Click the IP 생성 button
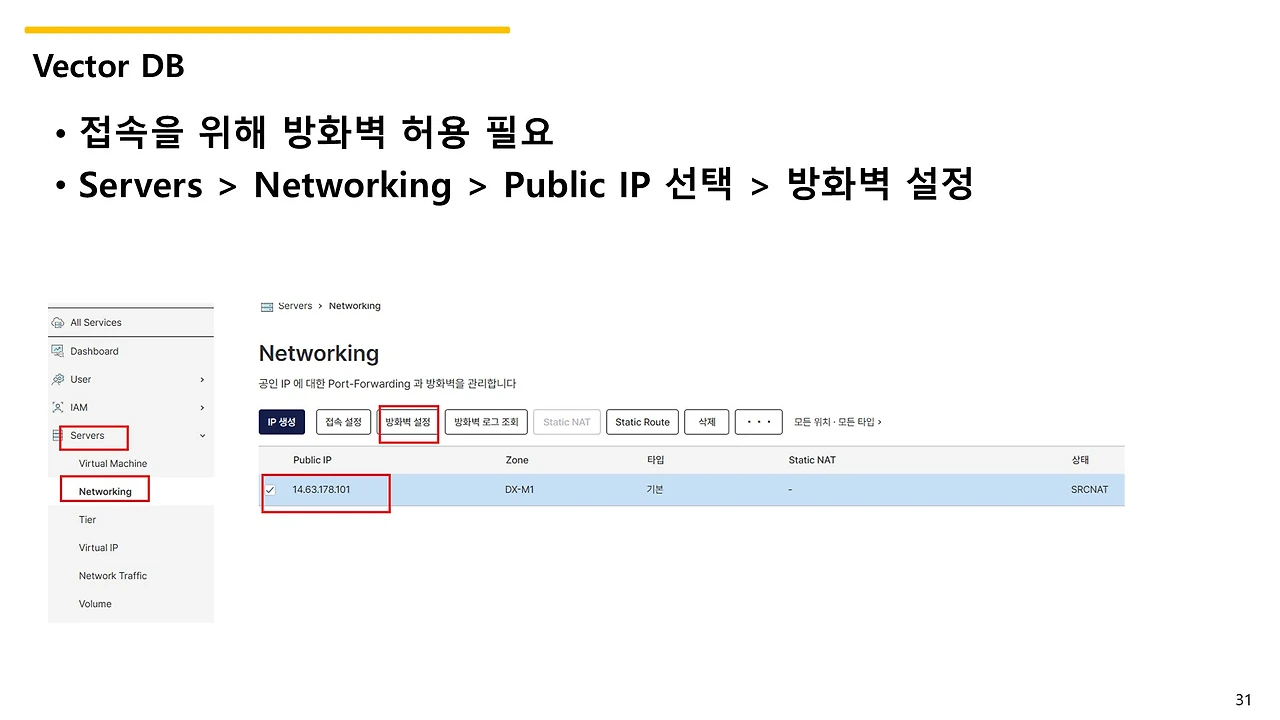This screenshot has width=1280, height=720. (x=282, y=422)
